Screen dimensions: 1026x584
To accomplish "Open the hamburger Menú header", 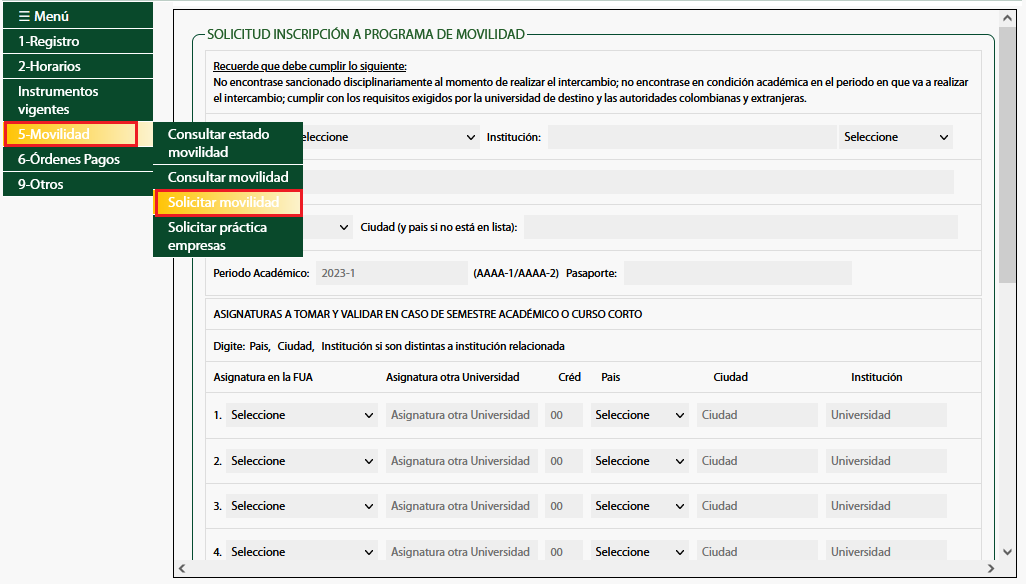I will 78,16.
